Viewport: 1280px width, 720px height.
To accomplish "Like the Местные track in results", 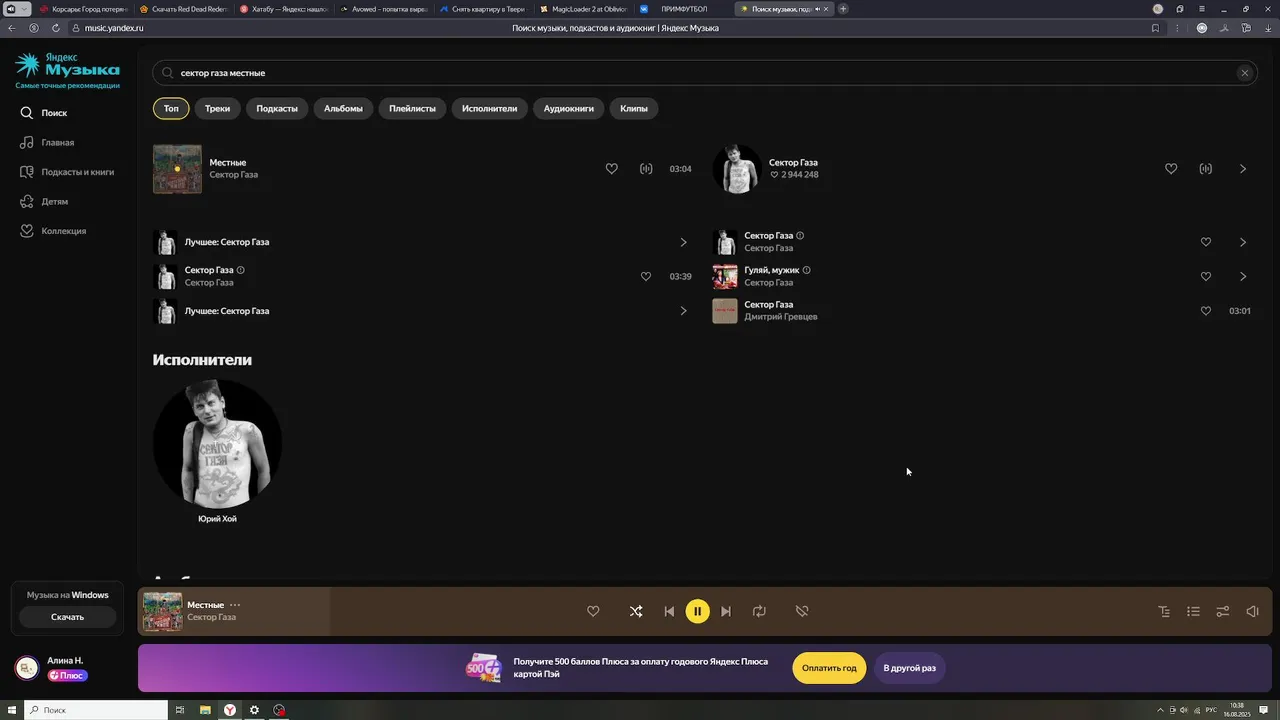I will point(612,169).
